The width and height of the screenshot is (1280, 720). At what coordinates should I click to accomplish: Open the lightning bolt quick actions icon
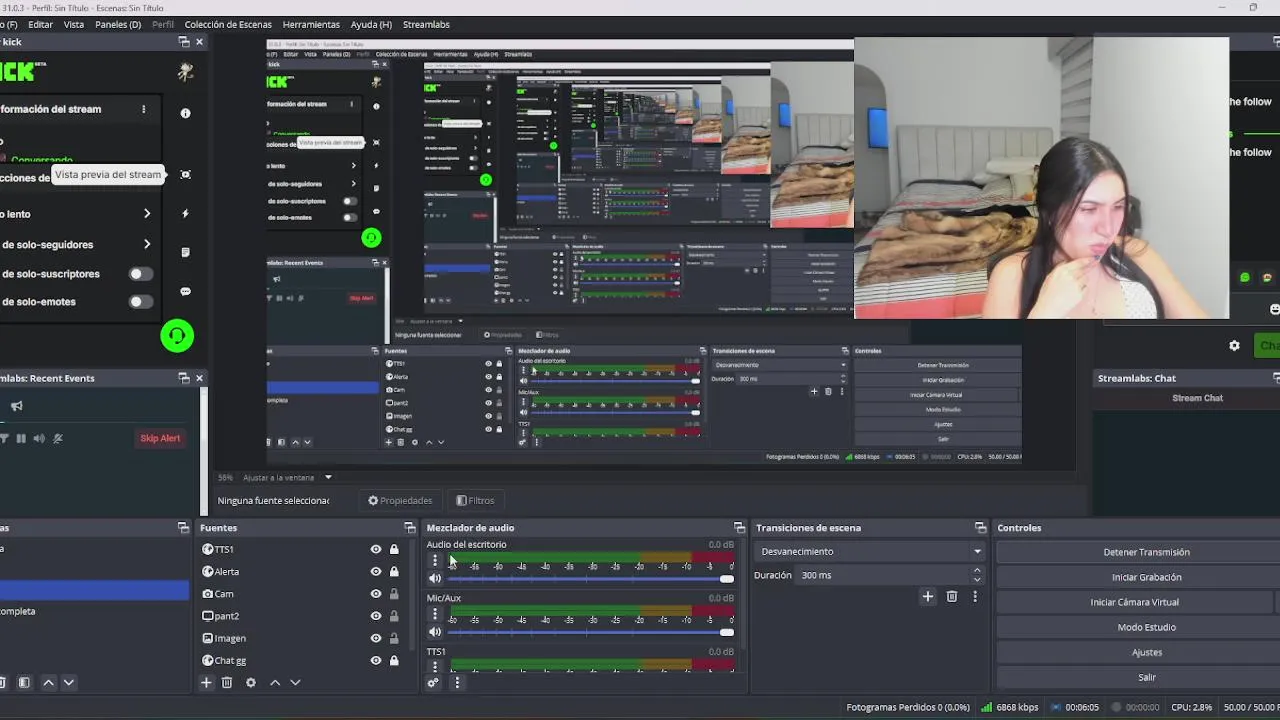point(185,213)
